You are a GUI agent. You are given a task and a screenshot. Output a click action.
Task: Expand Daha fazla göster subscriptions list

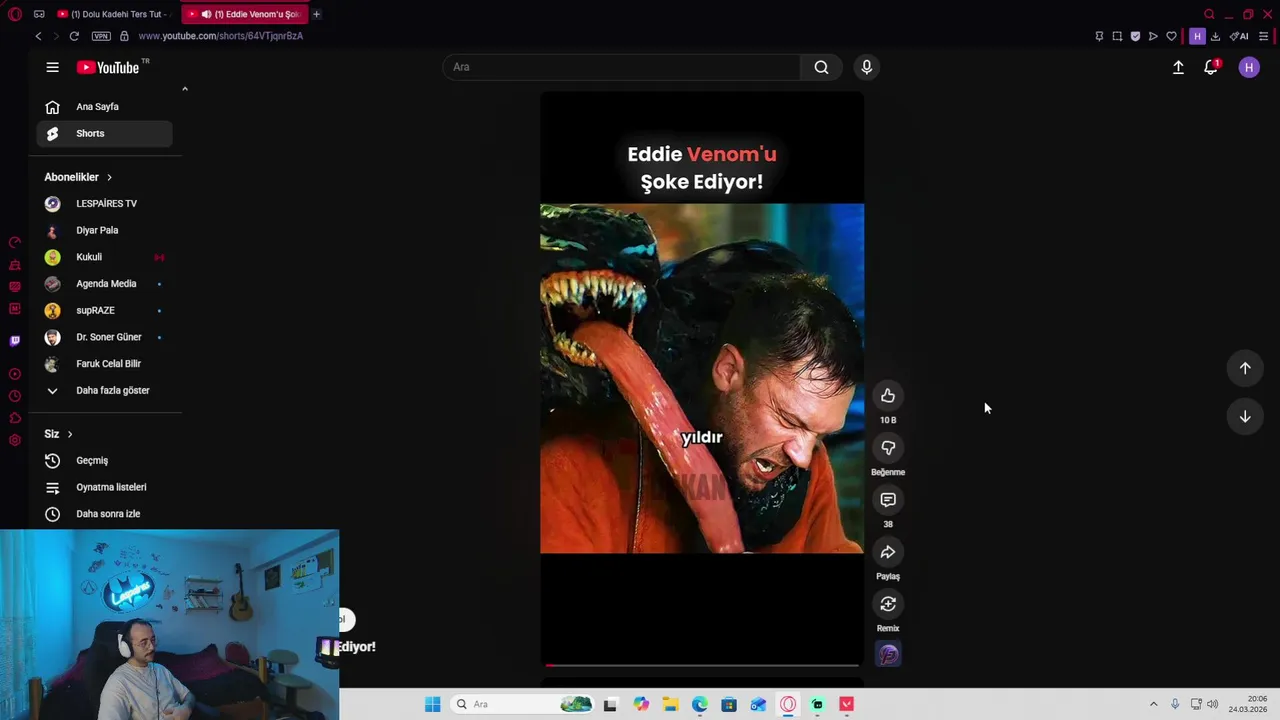(x=104, y=391)
